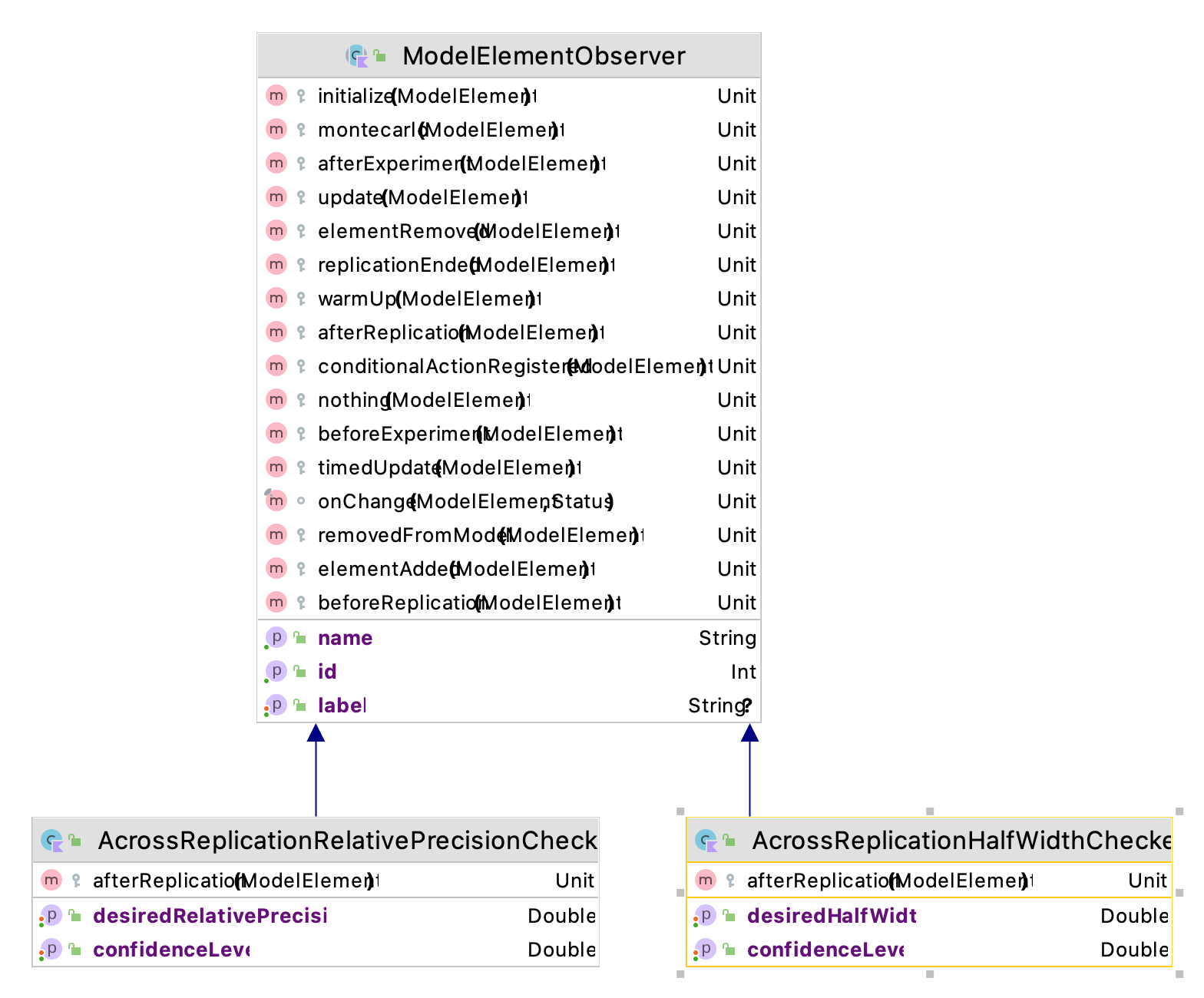
Task: Select the desiredRelativePrecision property
Action: coord(316,916)
